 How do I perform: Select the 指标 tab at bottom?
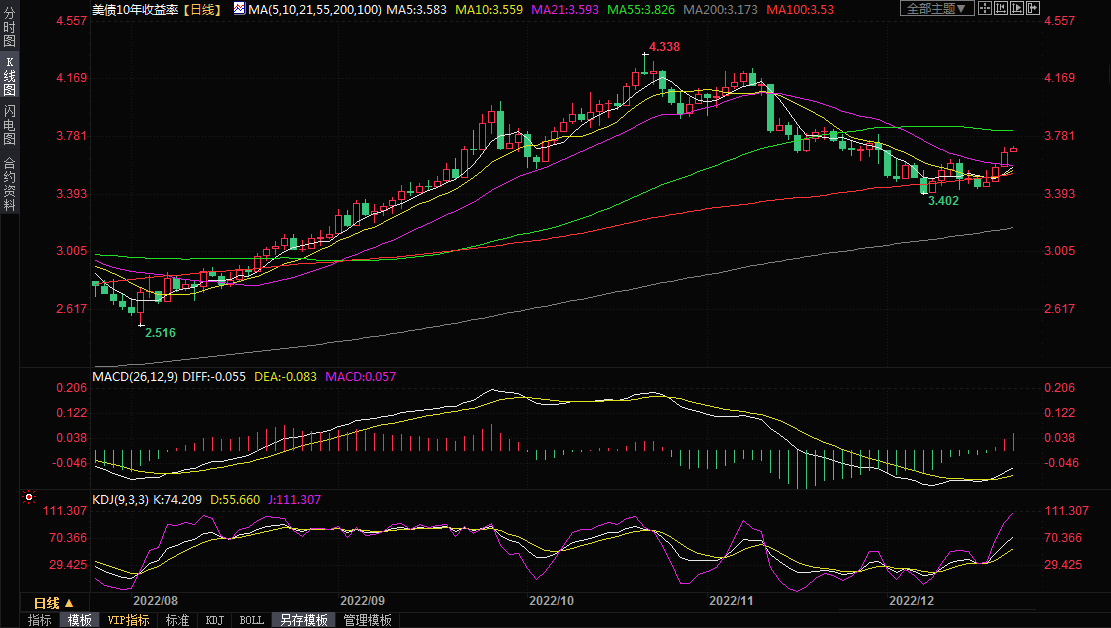[39, 620]
